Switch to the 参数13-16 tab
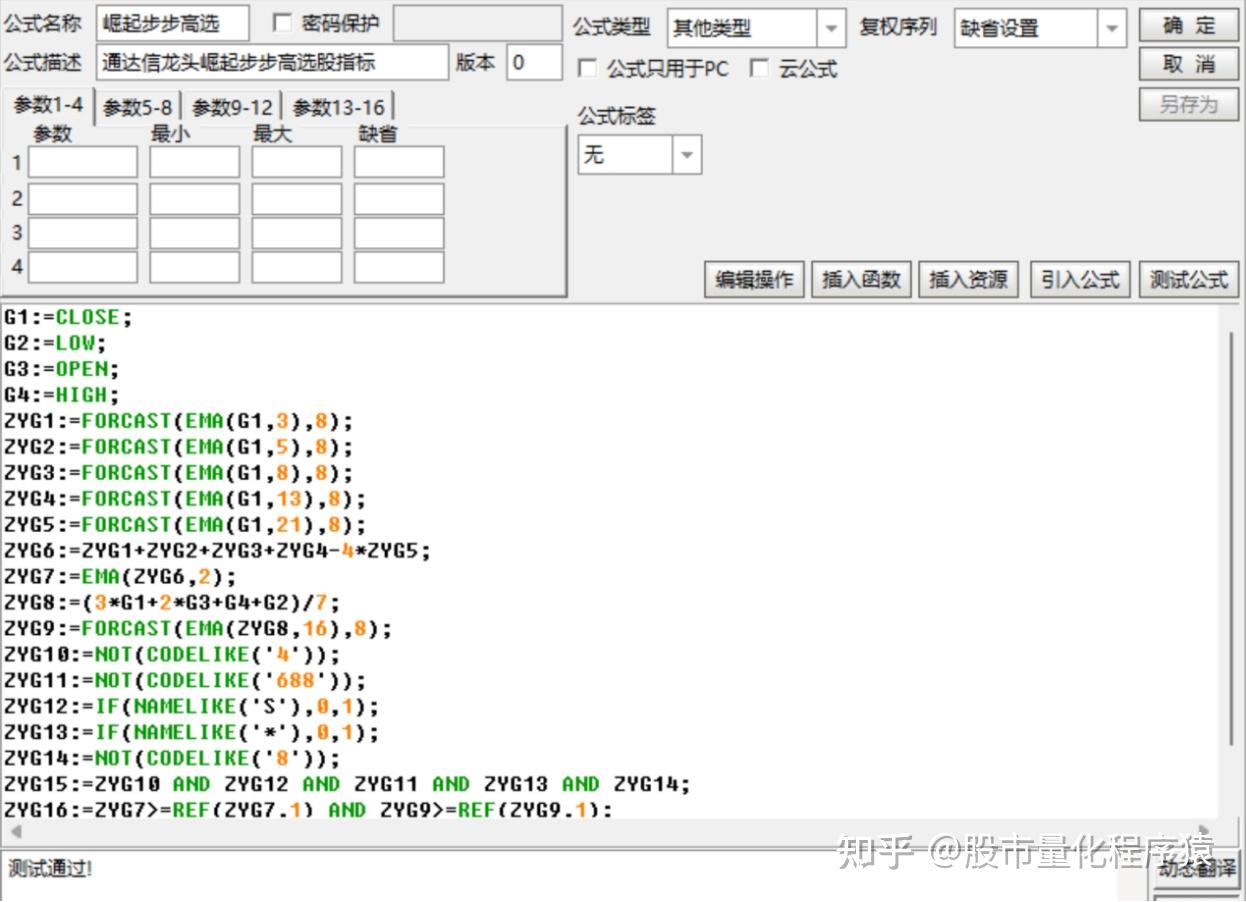The image size is (1246, 902). [x=338, y=107]
